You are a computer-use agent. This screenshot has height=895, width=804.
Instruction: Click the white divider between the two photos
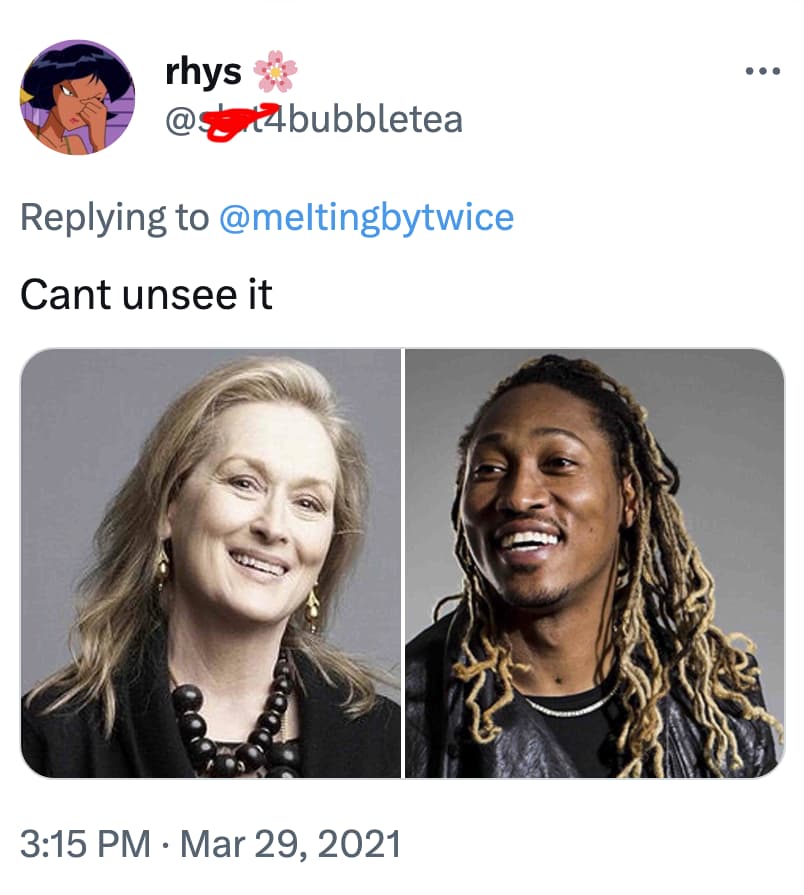click(x=403, y=562)
